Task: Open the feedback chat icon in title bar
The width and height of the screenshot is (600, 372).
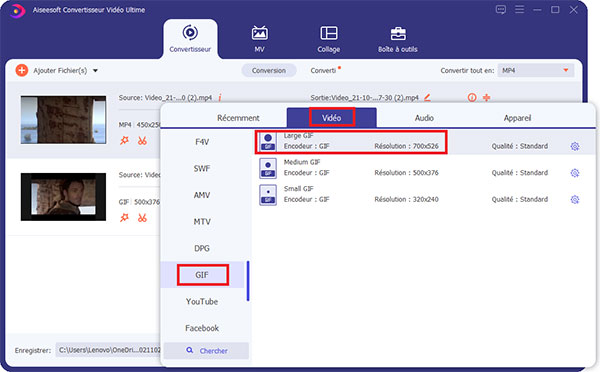Action: [501, 10]
